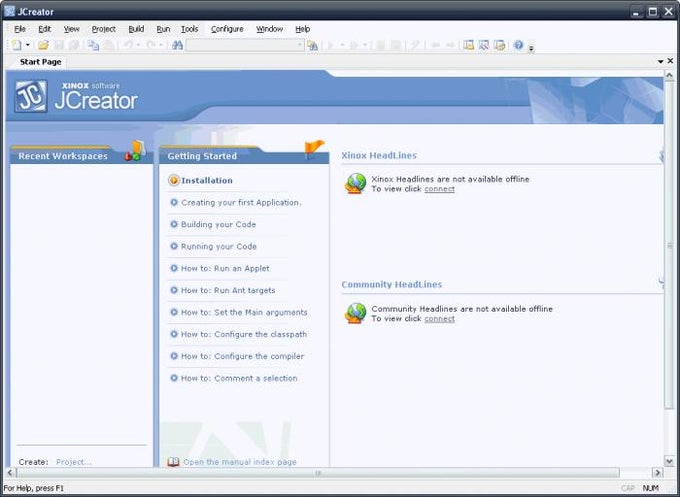Open the Run menu
The width and height of the screenshot is (680, 497).
pyautogui.click(x=163, y=29)
